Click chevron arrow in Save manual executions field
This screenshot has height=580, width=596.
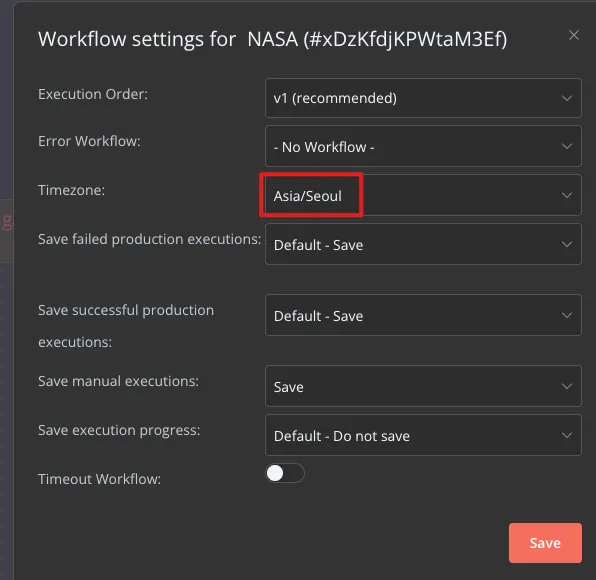[567, 387]
